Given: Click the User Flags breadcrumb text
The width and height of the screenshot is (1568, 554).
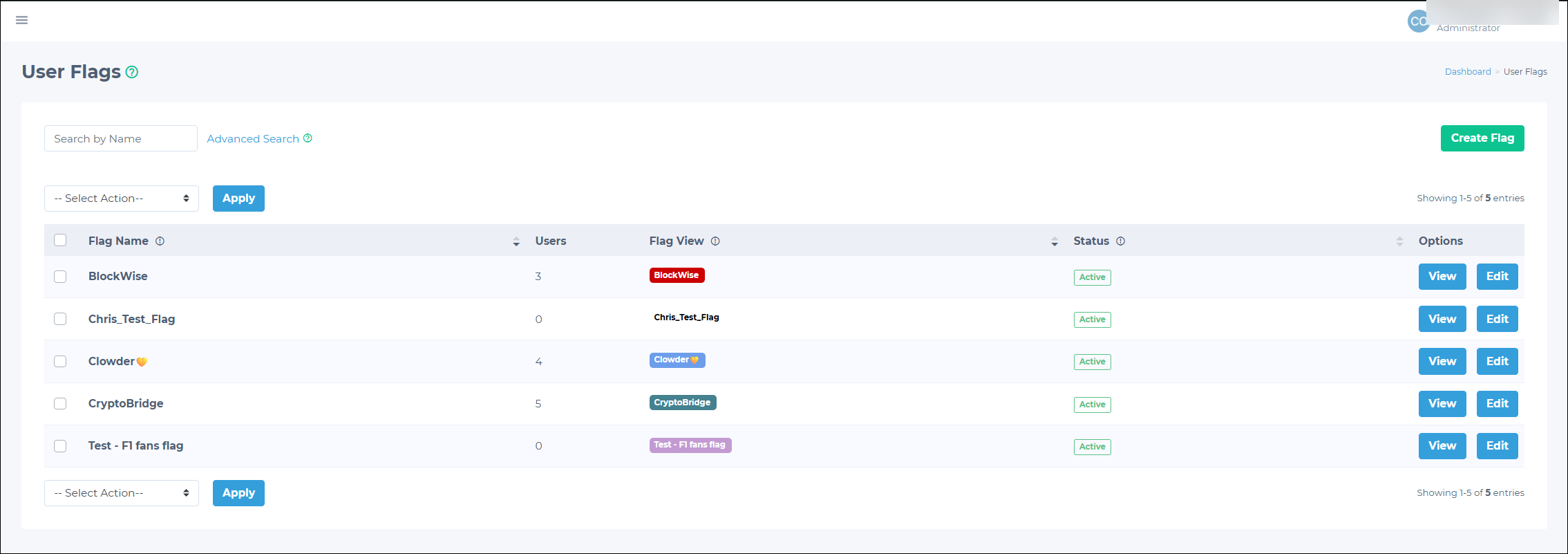Looking at the screenshot, I should (x=1525, y=72).
